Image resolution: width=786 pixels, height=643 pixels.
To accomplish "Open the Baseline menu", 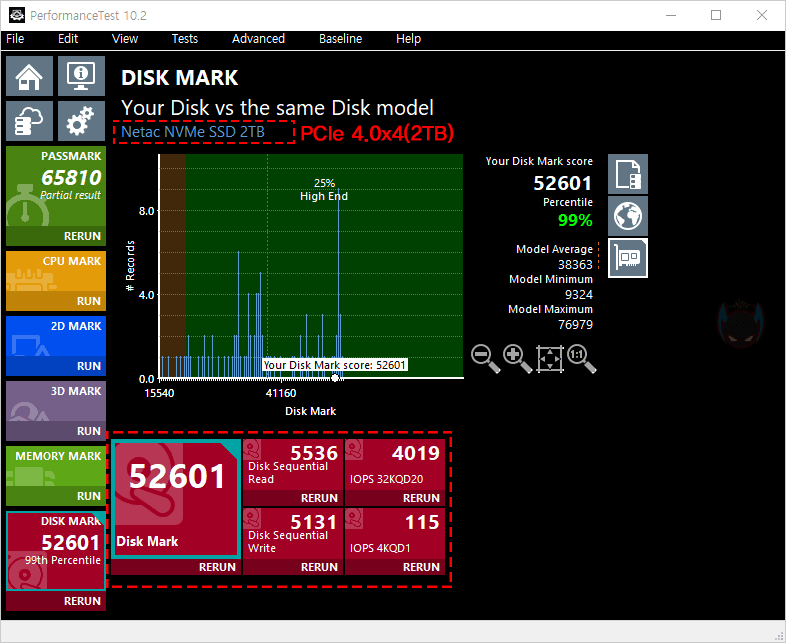I will coord(340,39).
